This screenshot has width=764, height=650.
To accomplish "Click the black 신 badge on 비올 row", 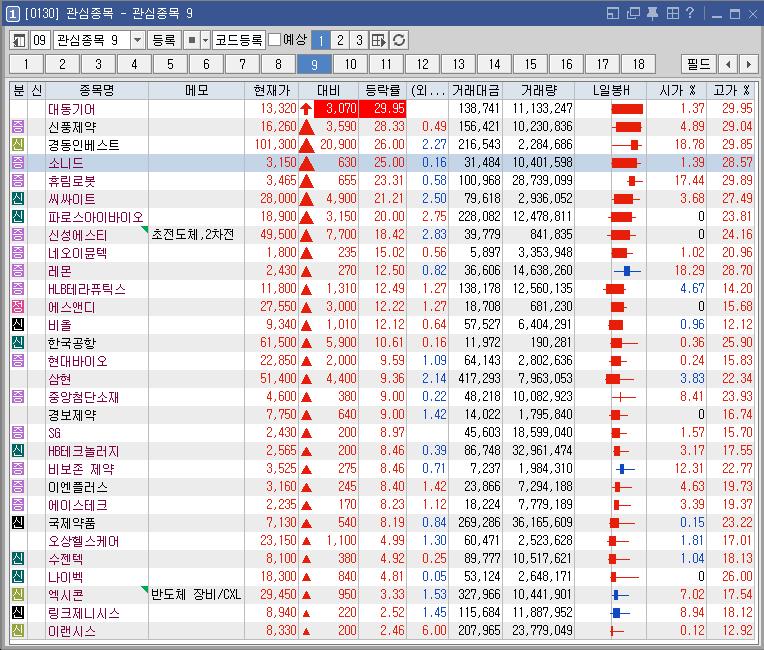I will (18, 325).
